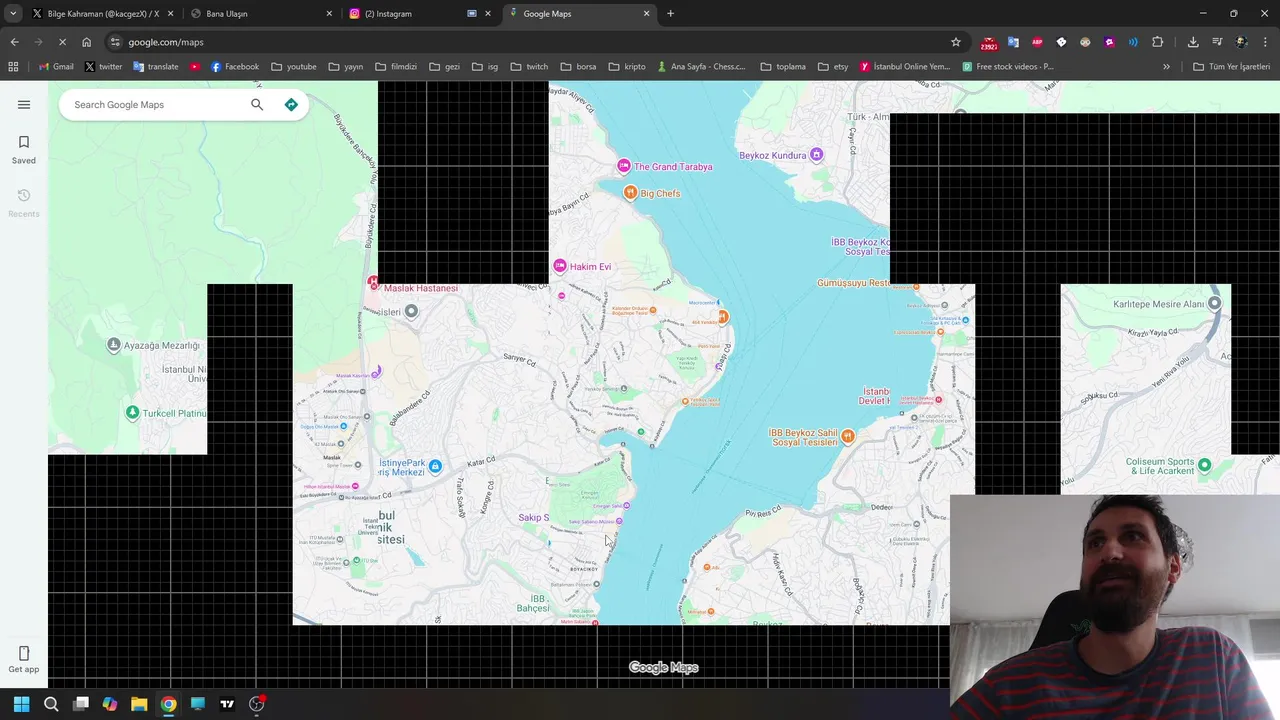Viewport: 1280px width, 720px height.
Task: Open the Recents panel
Action: click(x=24, y=202)
